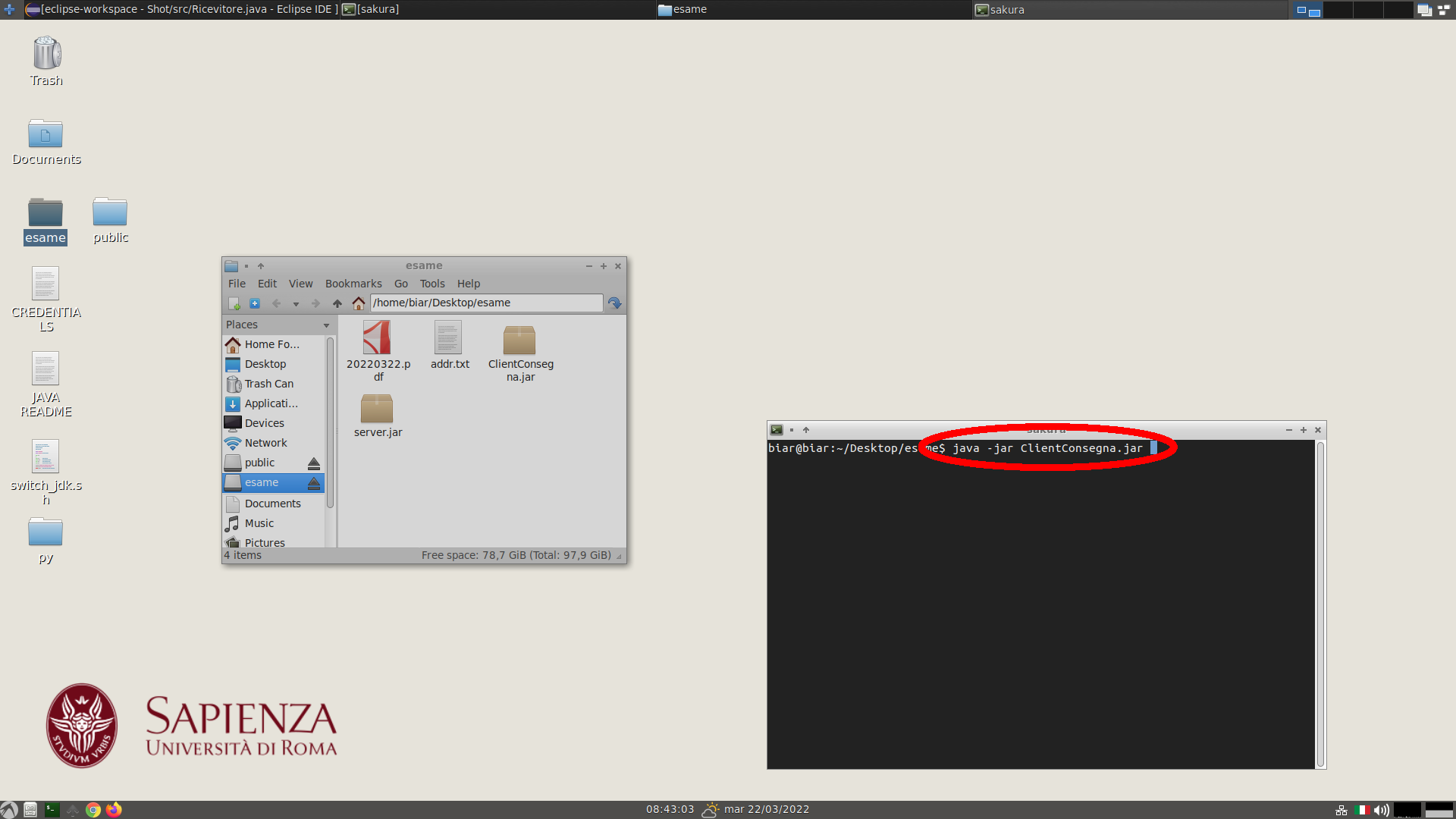Launch Firefox from the bottom panel
Image resolution: width=1456 pixels, height=819 pixels.
tap(114, 810)
